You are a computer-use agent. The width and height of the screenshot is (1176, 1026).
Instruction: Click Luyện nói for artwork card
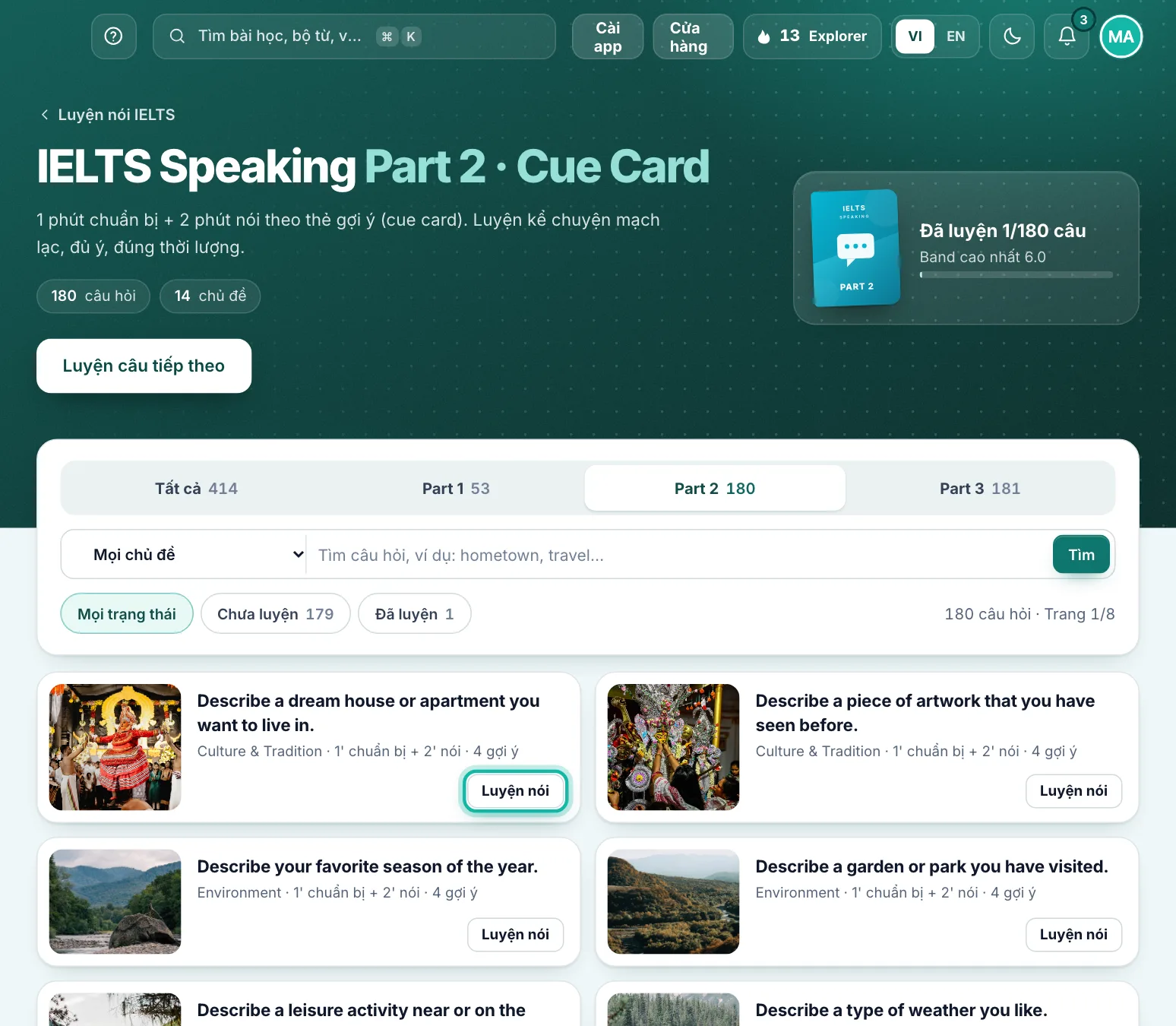point(1073,790)
